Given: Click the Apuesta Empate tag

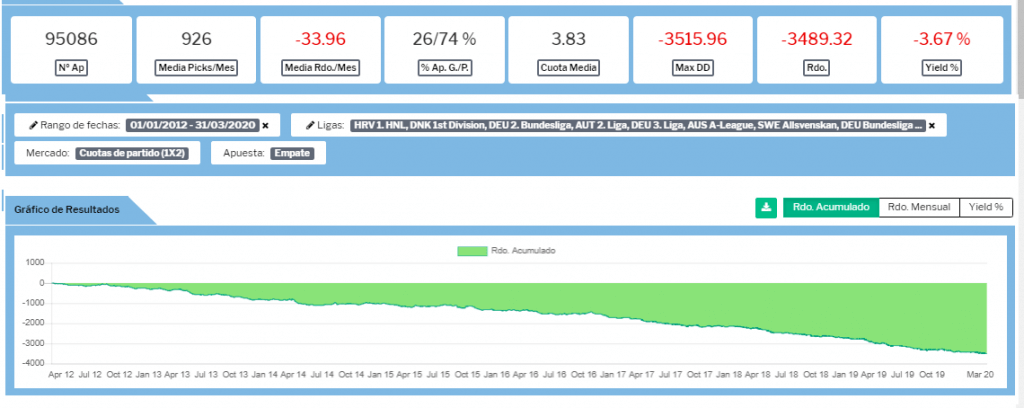Looking at the screenshot, I should pos(294,154).
